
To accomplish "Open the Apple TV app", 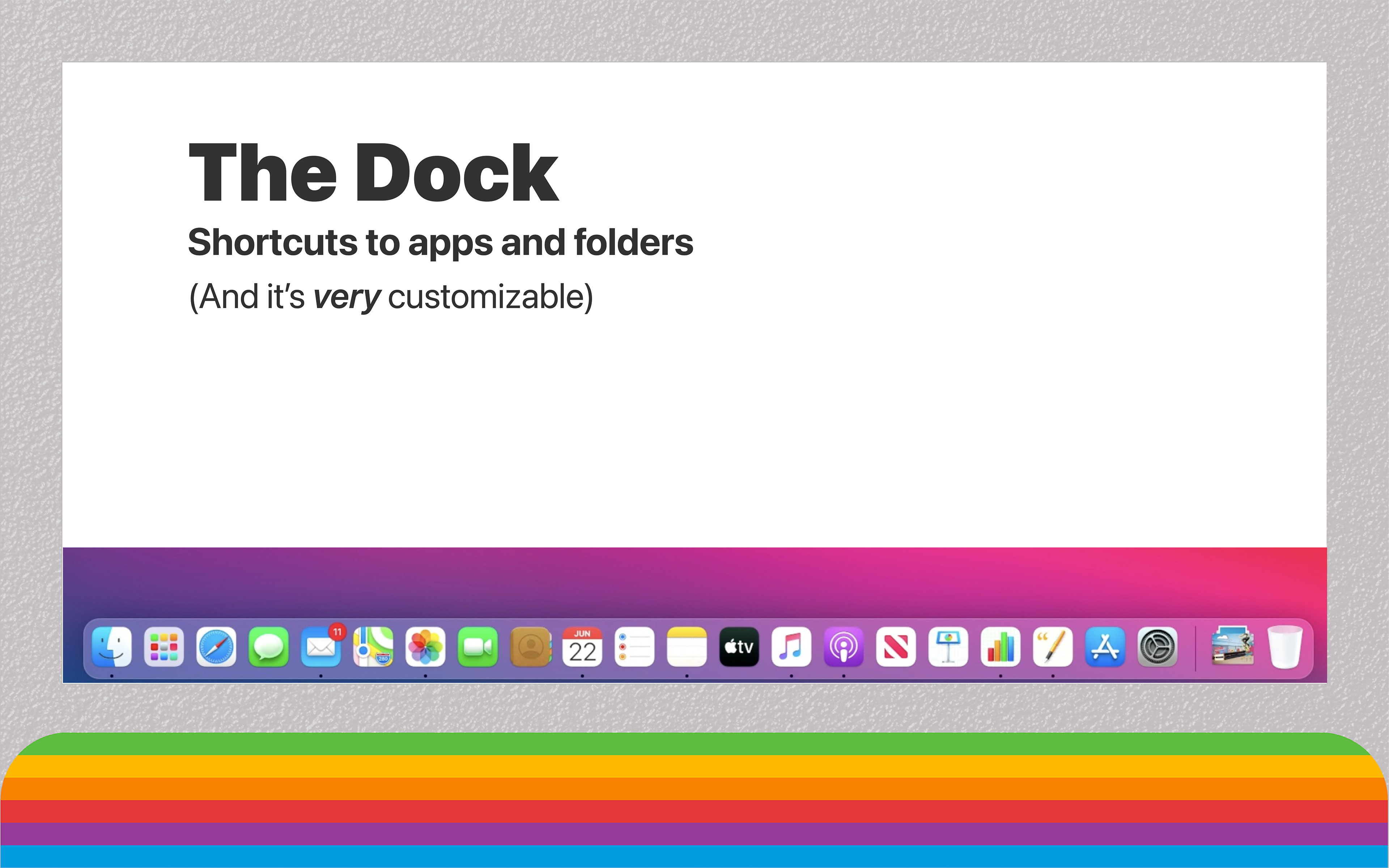I will pos(739,647).
